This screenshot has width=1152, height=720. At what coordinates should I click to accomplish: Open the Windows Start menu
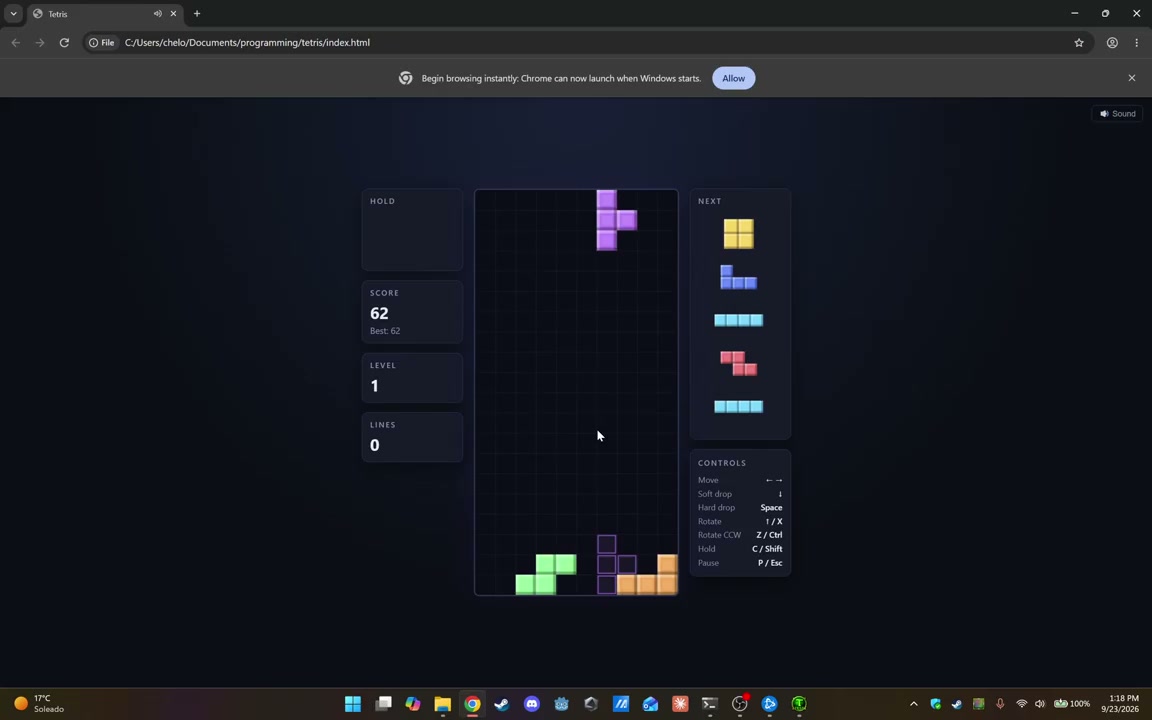tap(353, 704)
